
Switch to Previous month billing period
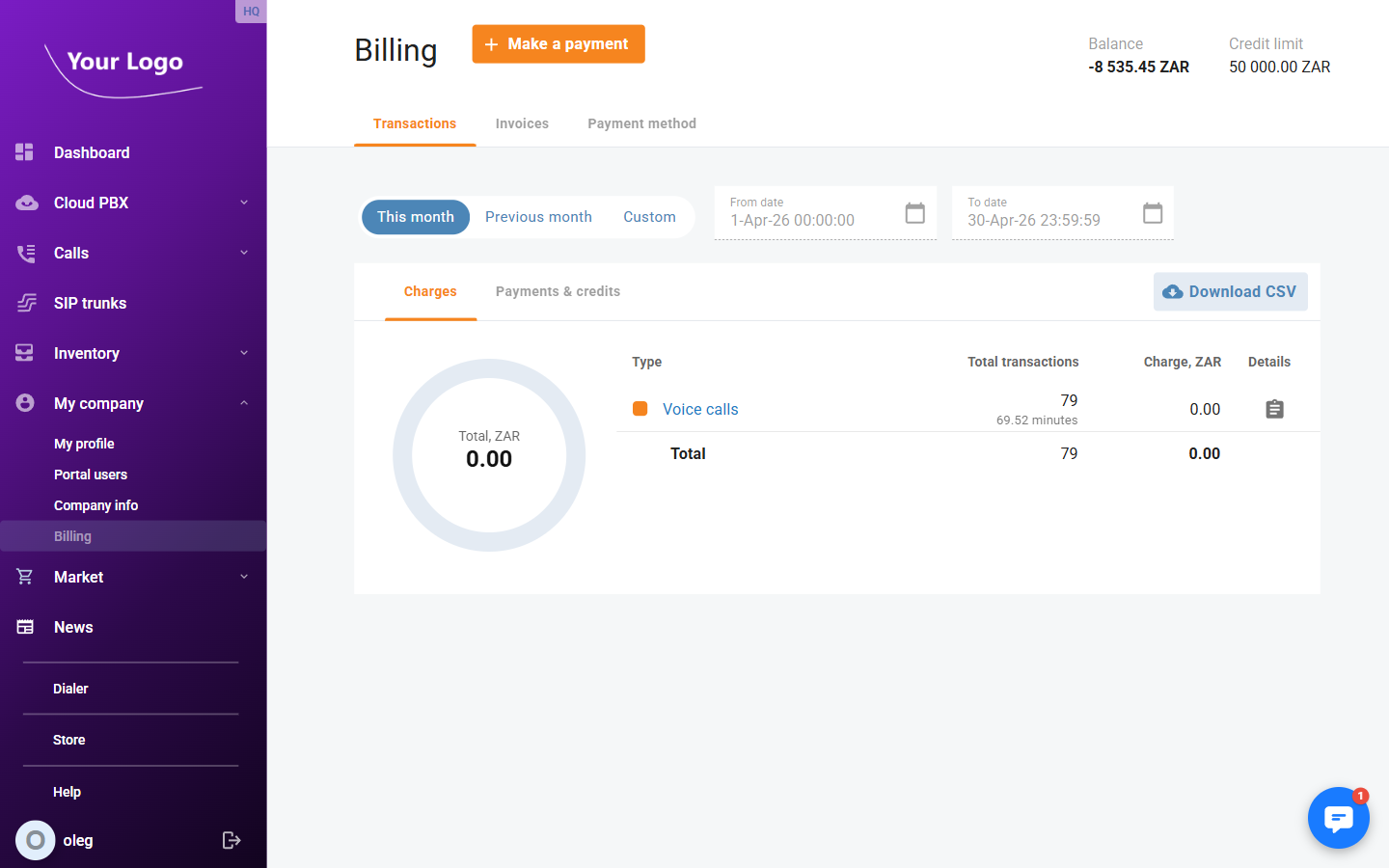click(538, 217)
